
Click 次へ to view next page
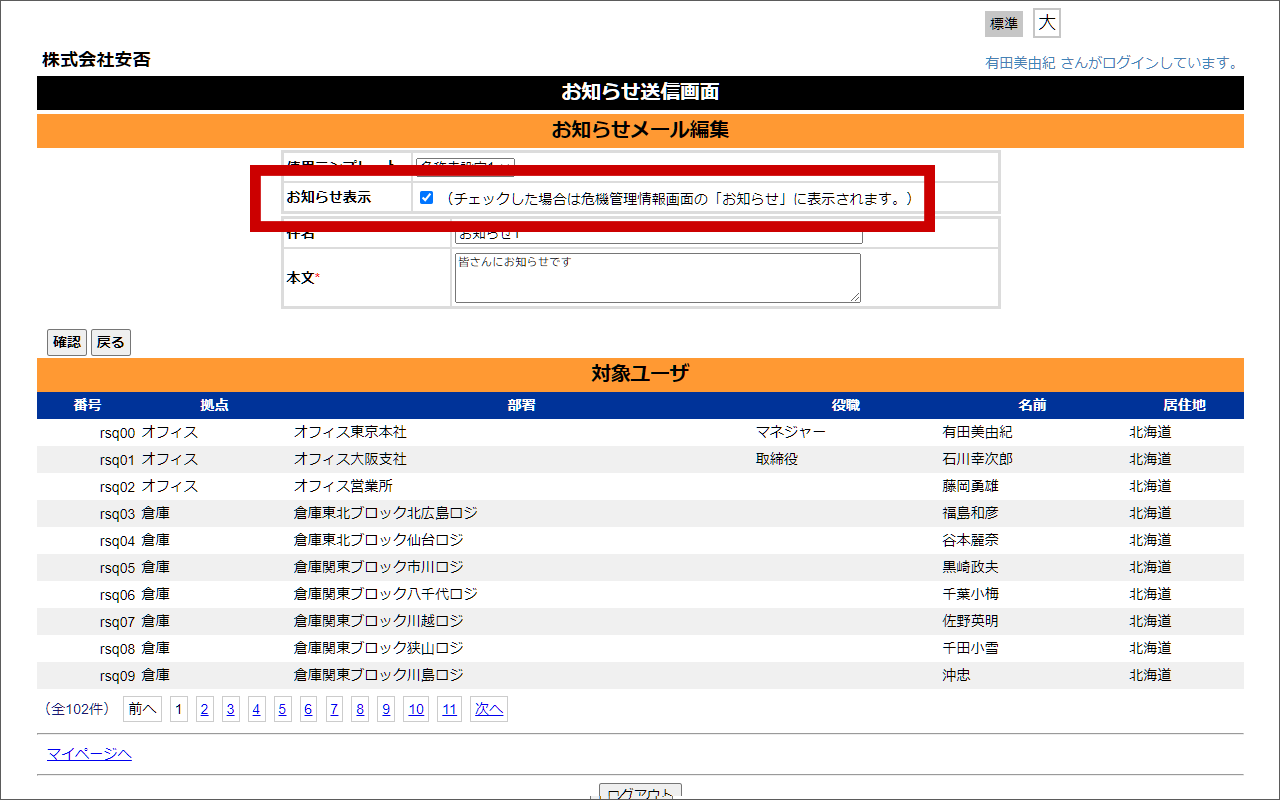point(488,708)
